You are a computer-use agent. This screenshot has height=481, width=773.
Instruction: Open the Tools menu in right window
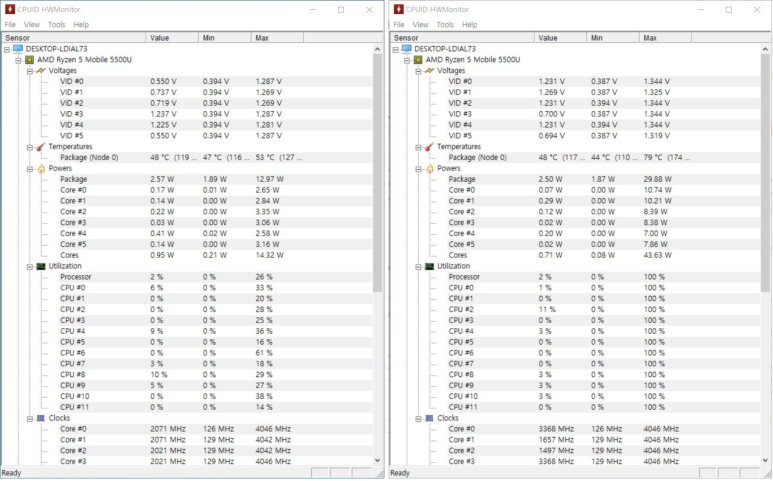coord(445,25)
